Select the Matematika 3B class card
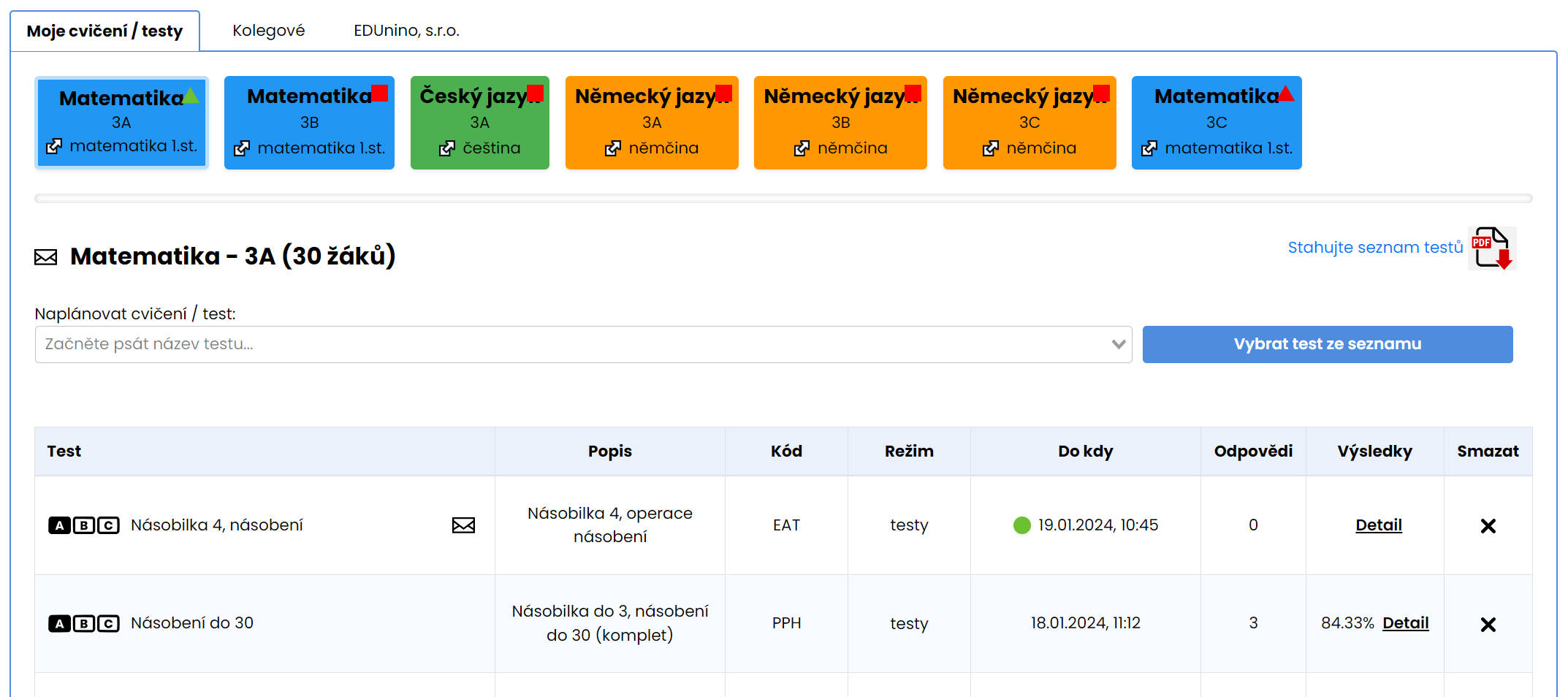Viewport: 1568px width, 697px height. click(309, 123)
